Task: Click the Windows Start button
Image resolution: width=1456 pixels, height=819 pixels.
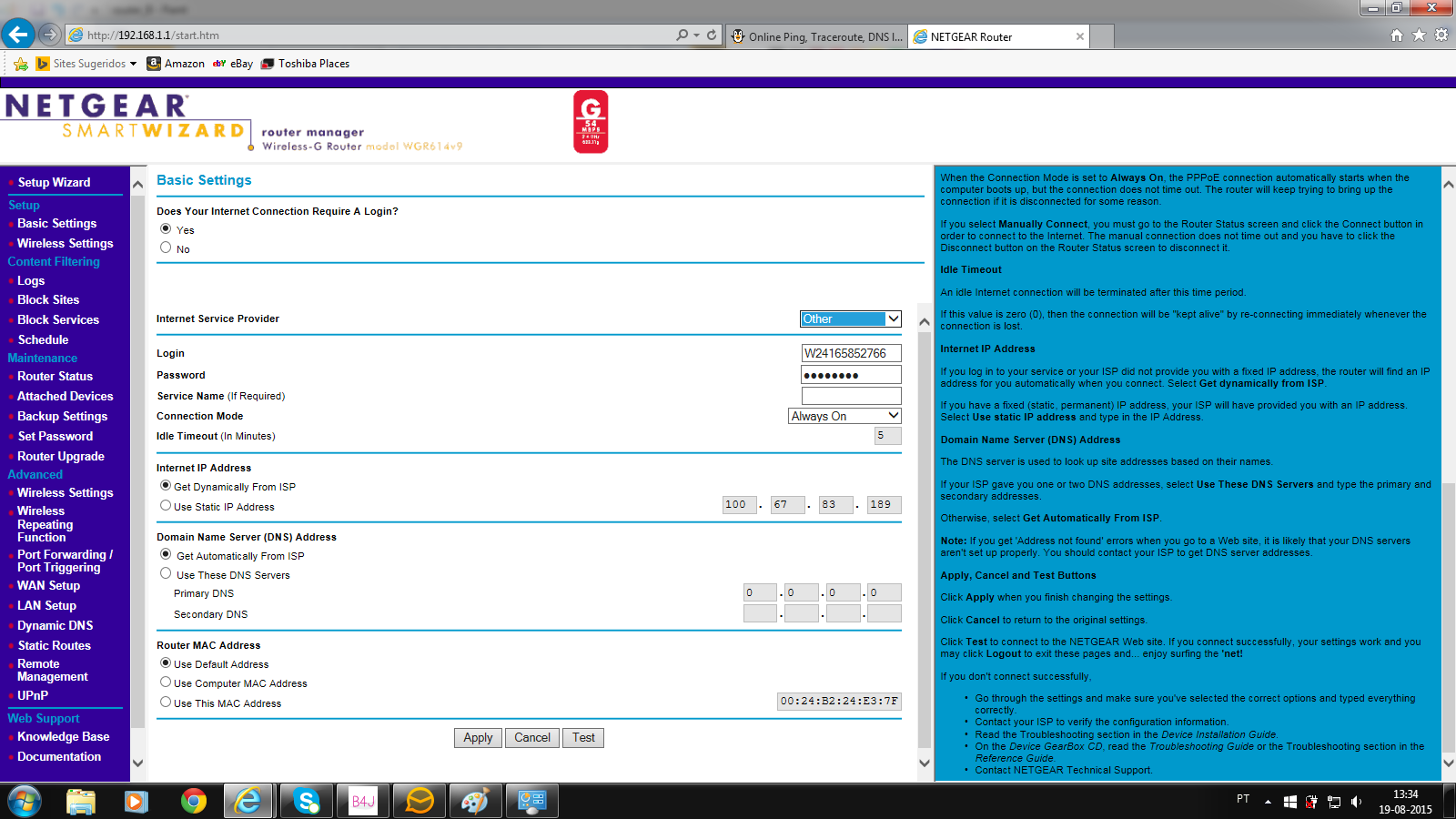Action: pos(25,801)
